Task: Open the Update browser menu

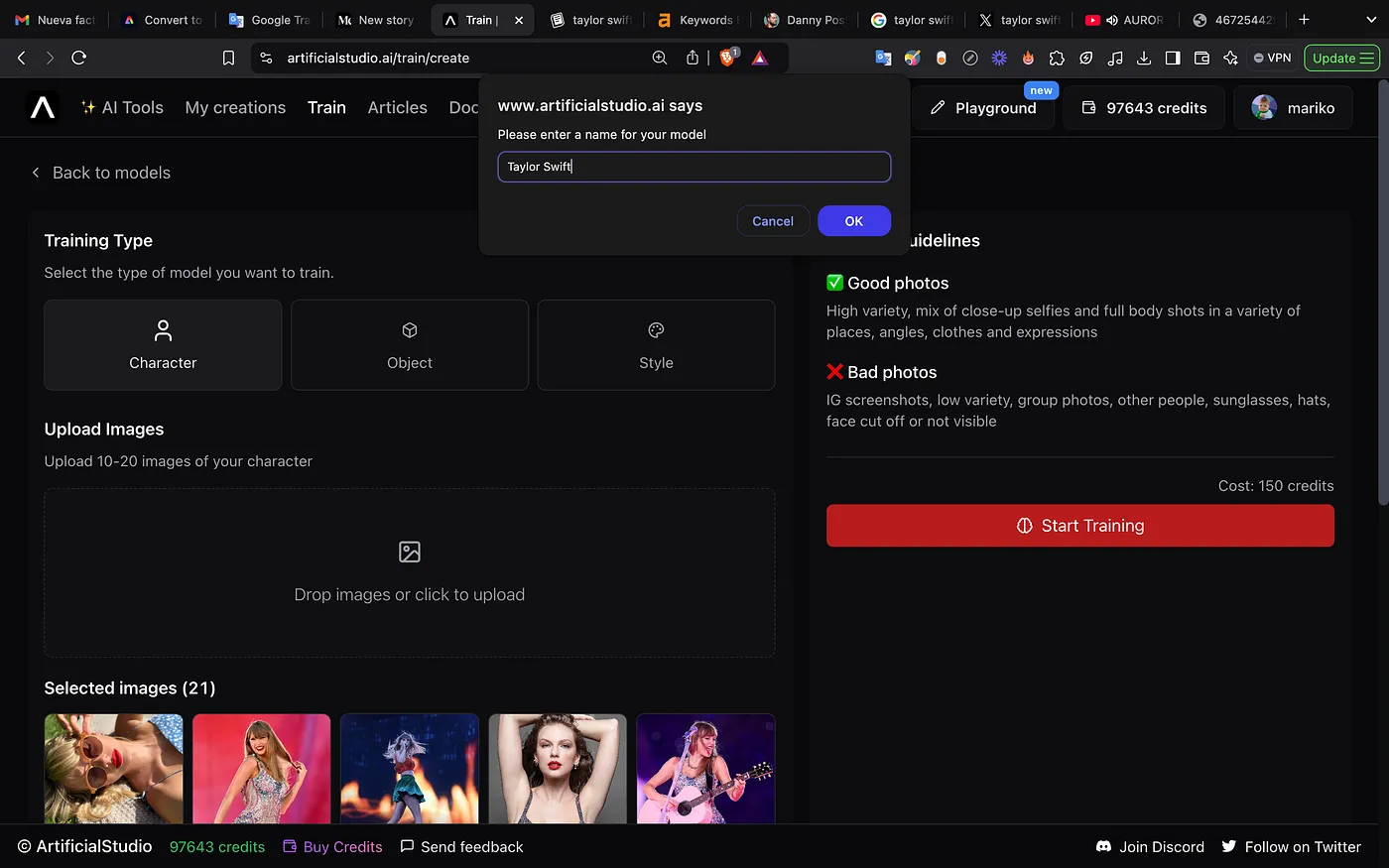Action: 1341,58
